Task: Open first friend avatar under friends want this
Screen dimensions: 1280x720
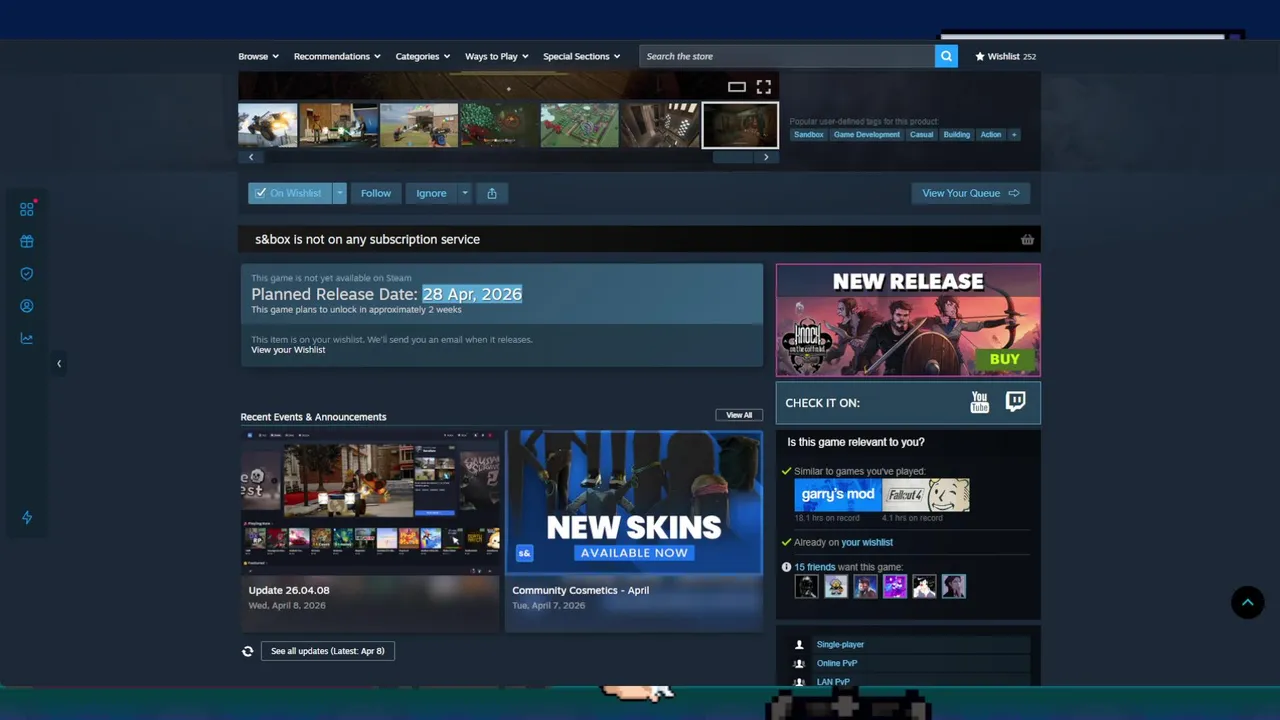Action: pos(806,586)
